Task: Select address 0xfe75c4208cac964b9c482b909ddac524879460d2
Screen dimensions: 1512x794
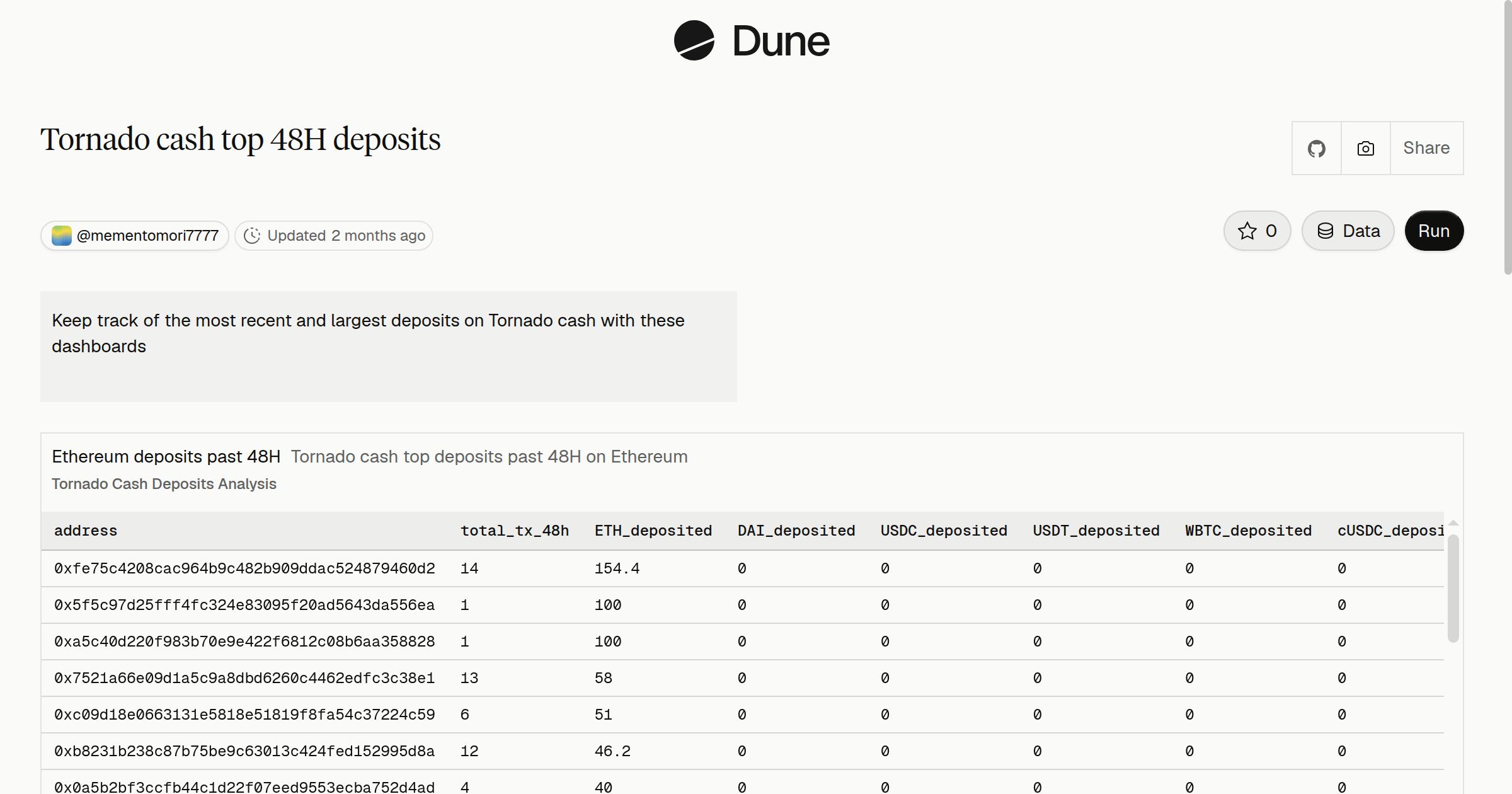Action: (x=244, y=568)
